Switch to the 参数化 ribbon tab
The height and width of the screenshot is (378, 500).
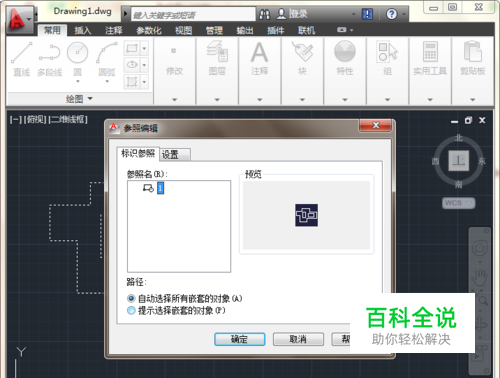coord(149,31)
